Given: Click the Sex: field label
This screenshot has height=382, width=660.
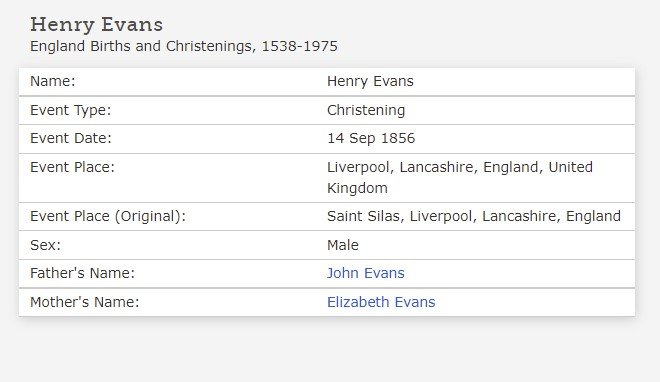Looking at the screenshot, I should [x=45, y=245].
